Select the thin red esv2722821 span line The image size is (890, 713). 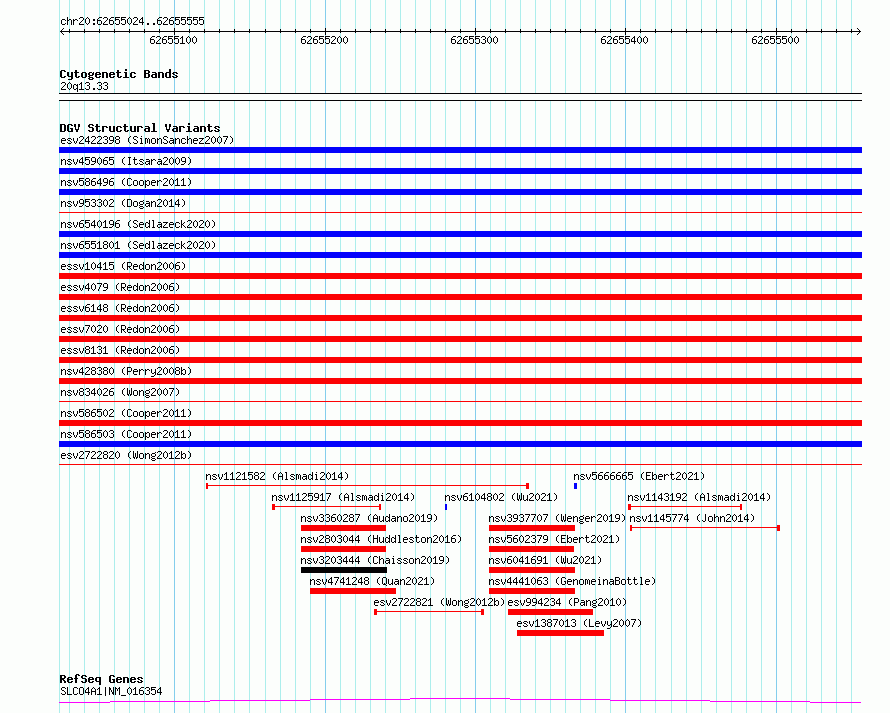429,612
